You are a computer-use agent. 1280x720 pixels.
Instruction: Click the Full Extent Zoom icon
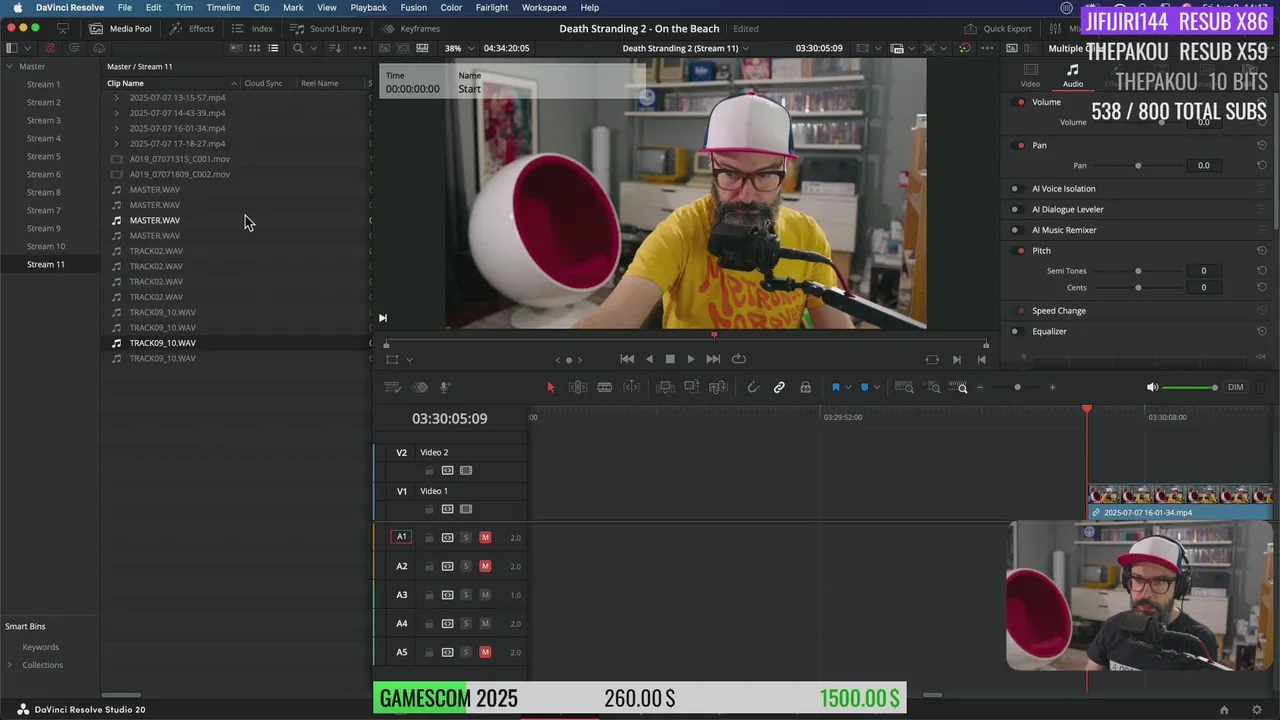904,387
